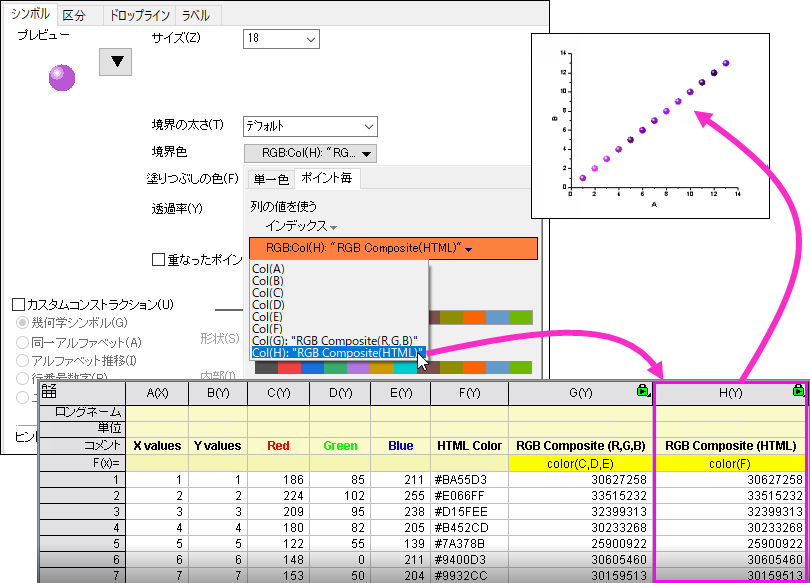
Task: Select the 単一色 fill color tab
Action: pos(271,179)
